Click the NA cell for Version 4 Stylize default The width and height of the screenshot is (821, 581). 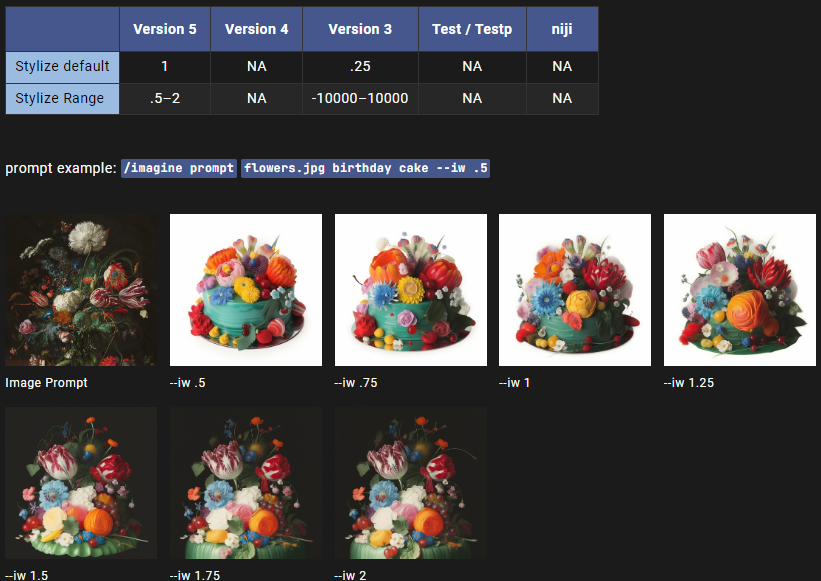point(257,66)
